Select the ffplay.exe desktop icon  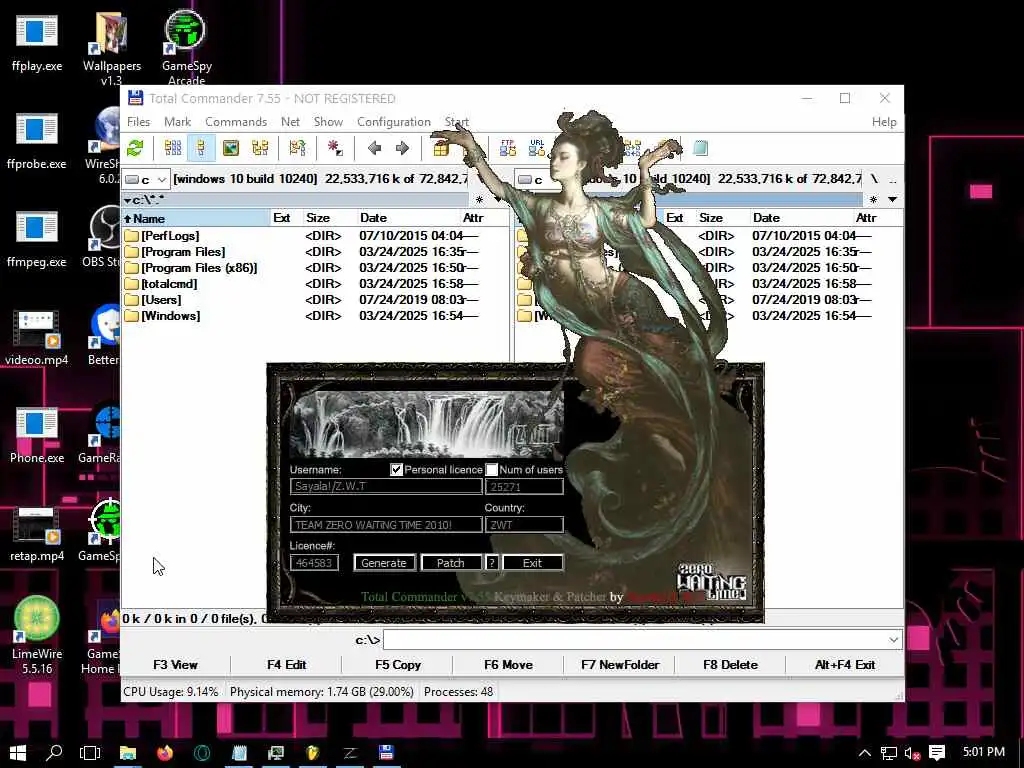pyautogui.click(x=37, y=40)
